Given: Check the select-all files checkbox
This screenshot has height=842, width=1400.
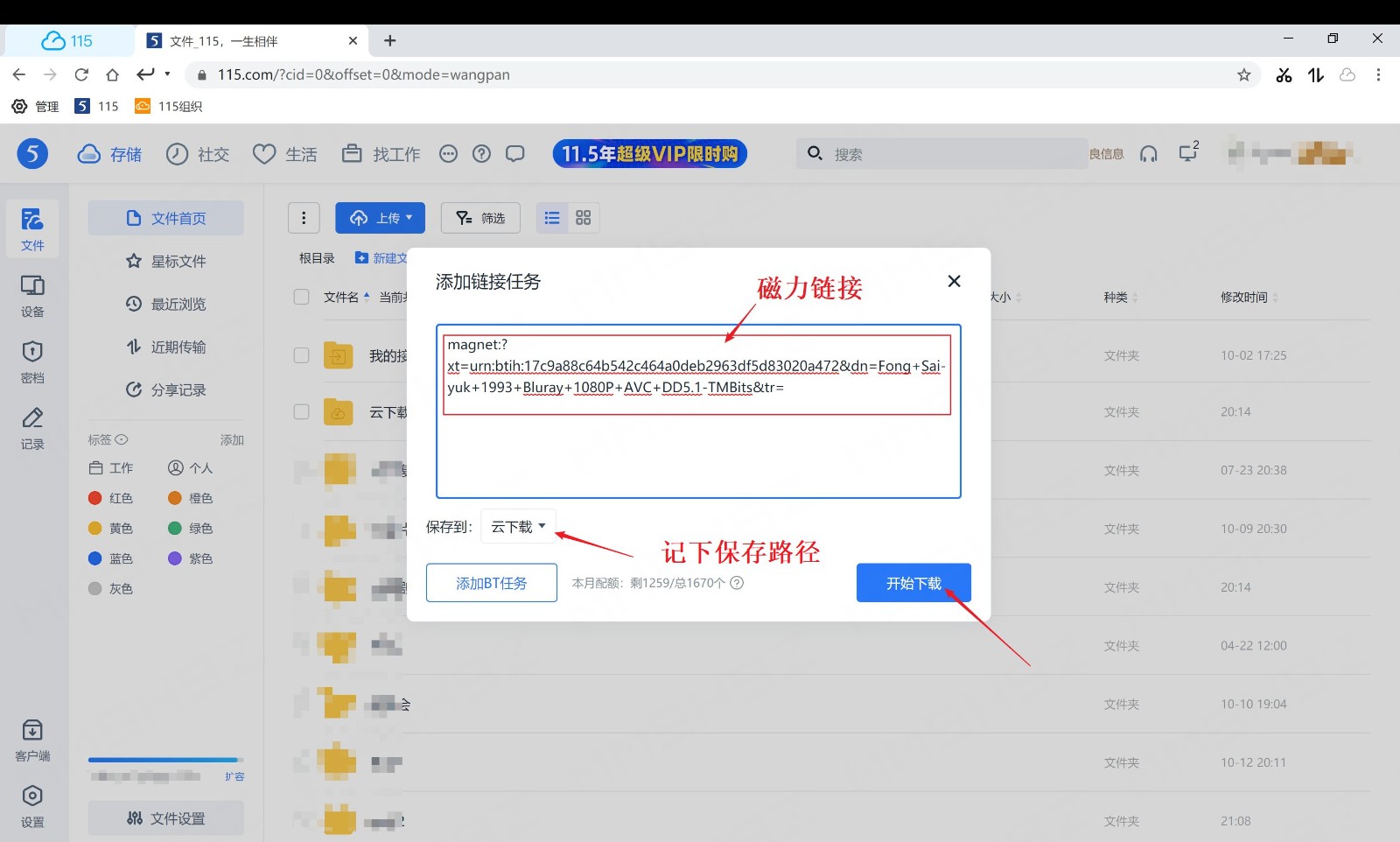Looking at the screenshot, I should (302, 297).
